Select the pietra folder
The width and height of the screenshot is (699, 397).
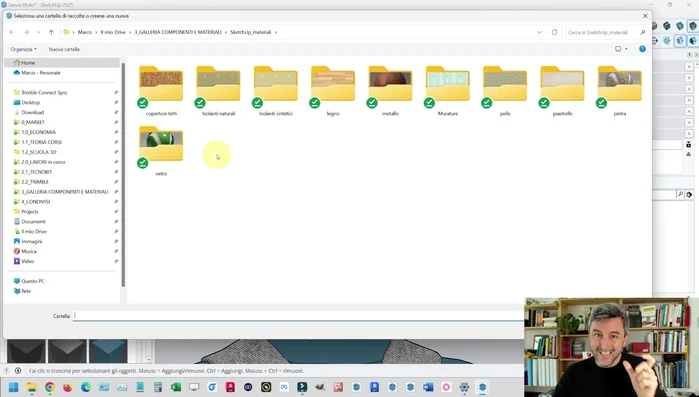coord(620,91)
